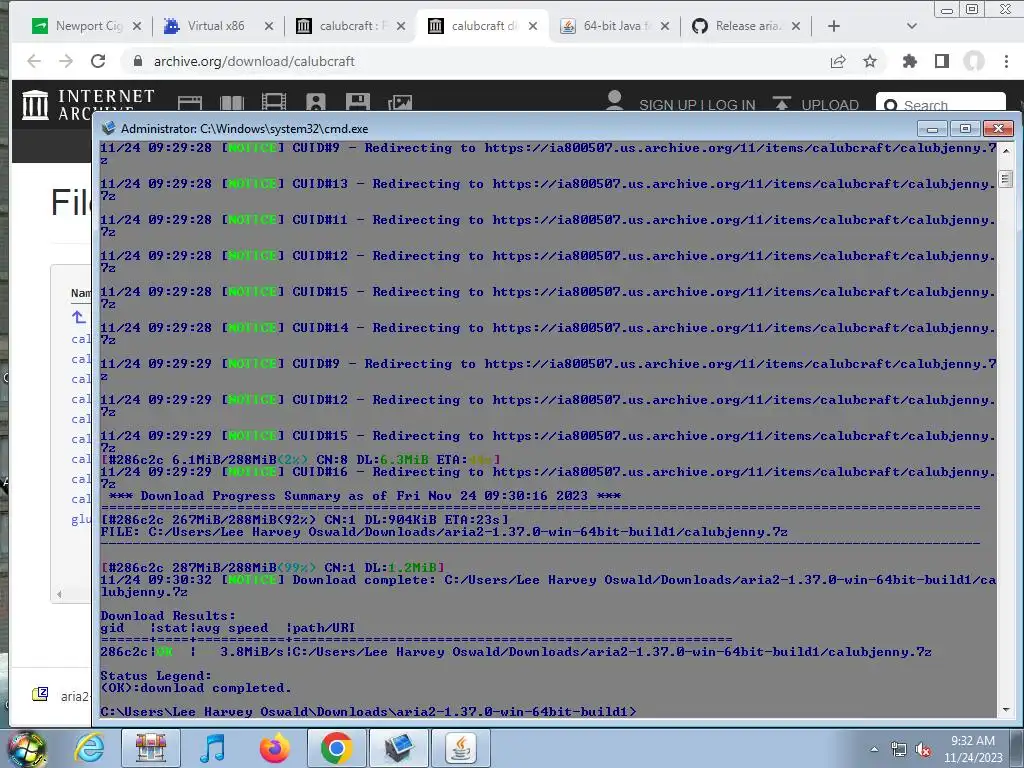The image size is (1024, 768).
Task: Open the media player music note icon
Action: [212, 748]
